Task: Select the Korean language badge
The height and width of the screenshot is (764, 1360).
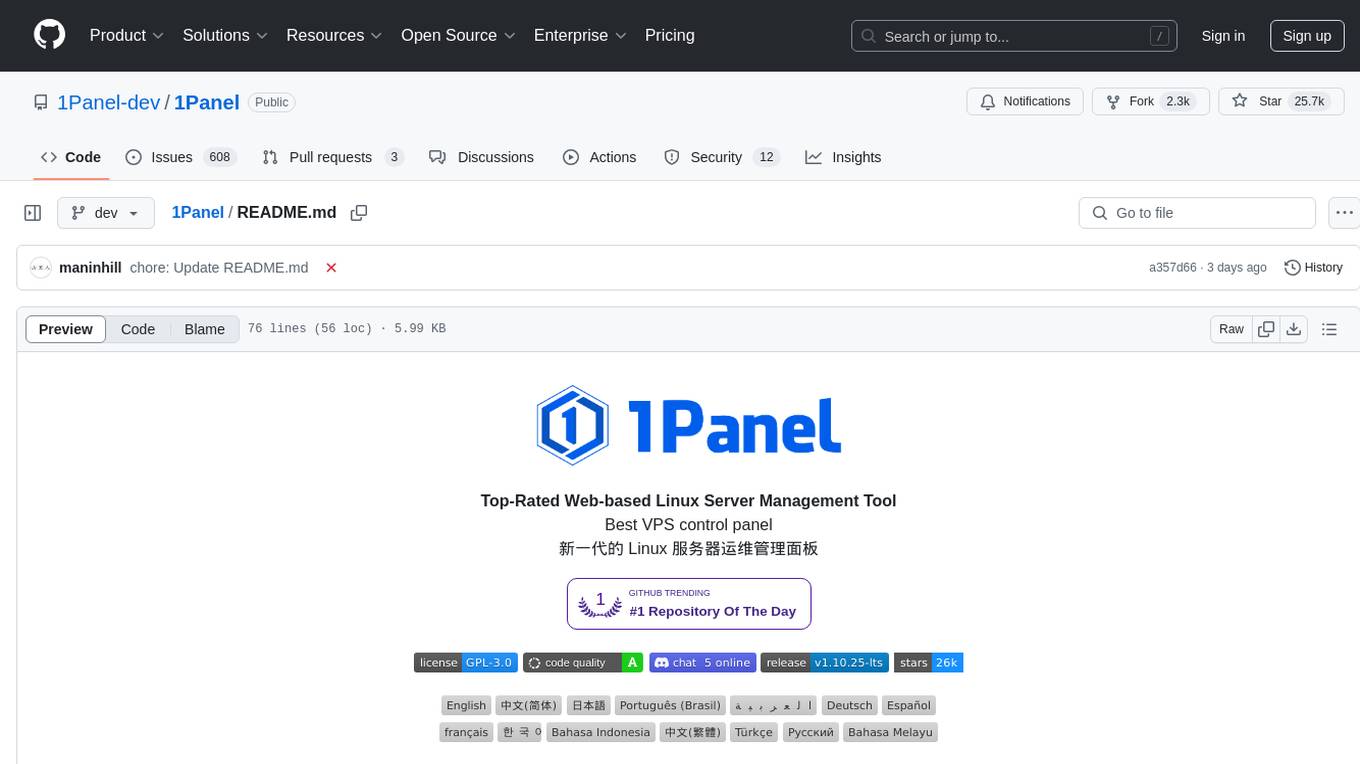Action: tap(520, 733)
